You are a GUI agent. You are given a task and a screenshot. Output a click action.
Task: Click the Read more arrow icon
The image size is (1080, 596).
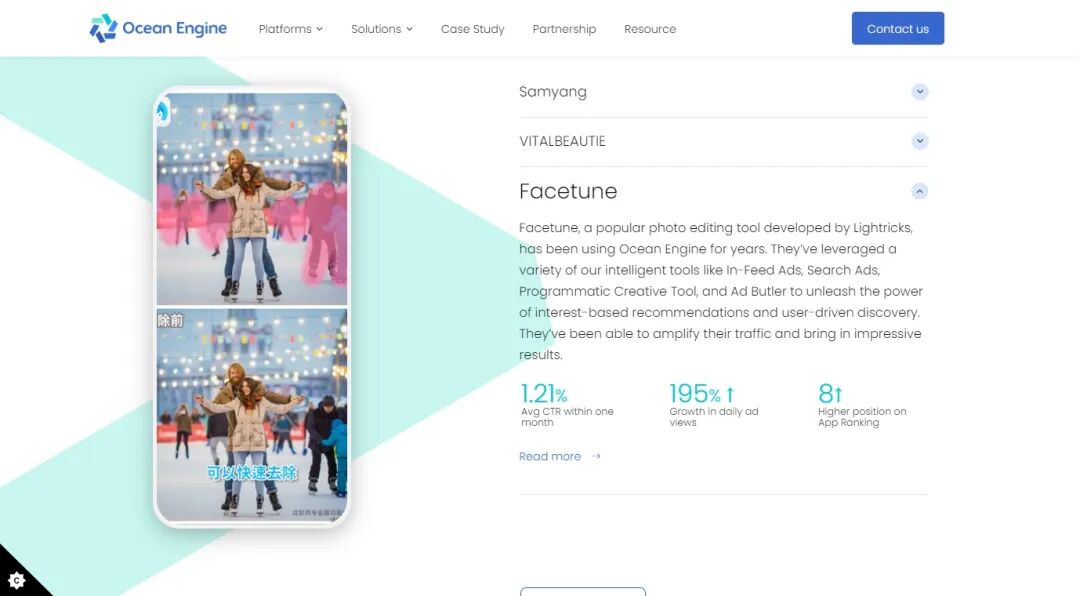(x=596, y=457)
